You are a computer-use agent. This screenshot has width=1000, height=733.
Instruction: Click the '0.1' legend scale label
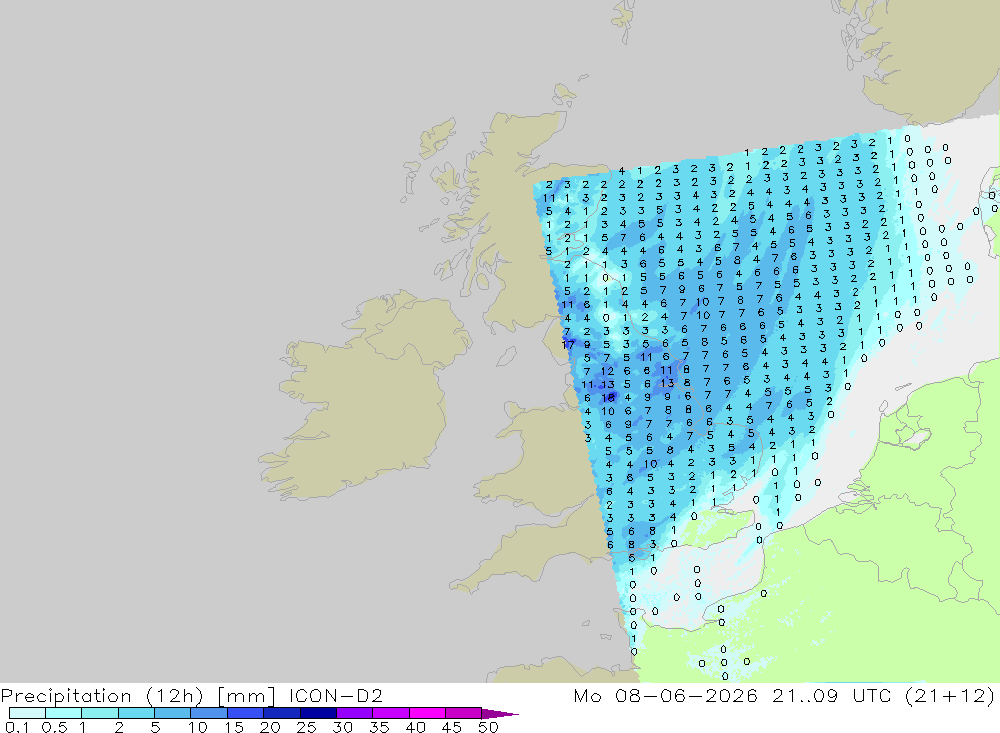(17, 727)
